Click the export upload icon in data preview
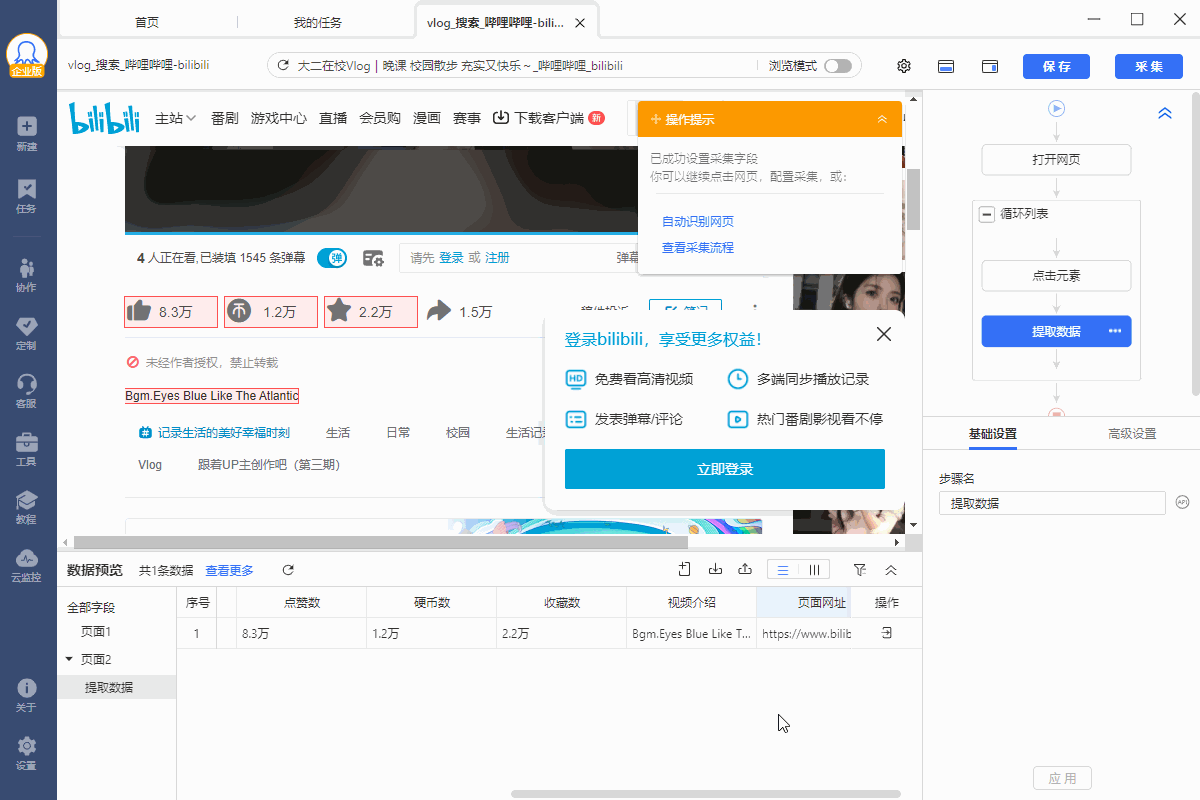The width and height of the screenshot is (1200, 800). [x=745, y=569]
